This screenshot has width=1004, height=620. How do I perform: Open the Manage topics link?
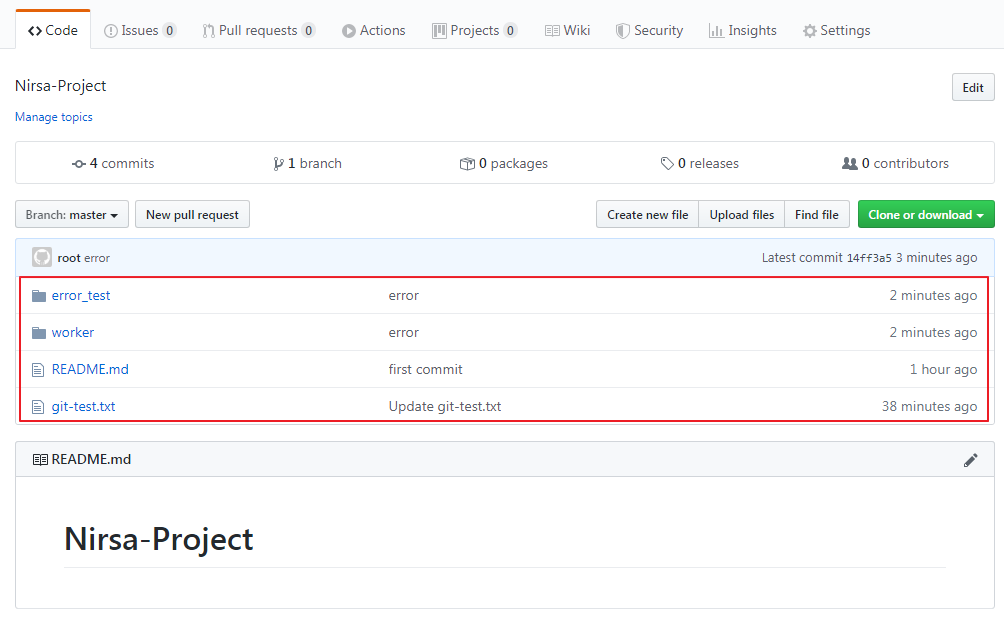coord(53,117)
